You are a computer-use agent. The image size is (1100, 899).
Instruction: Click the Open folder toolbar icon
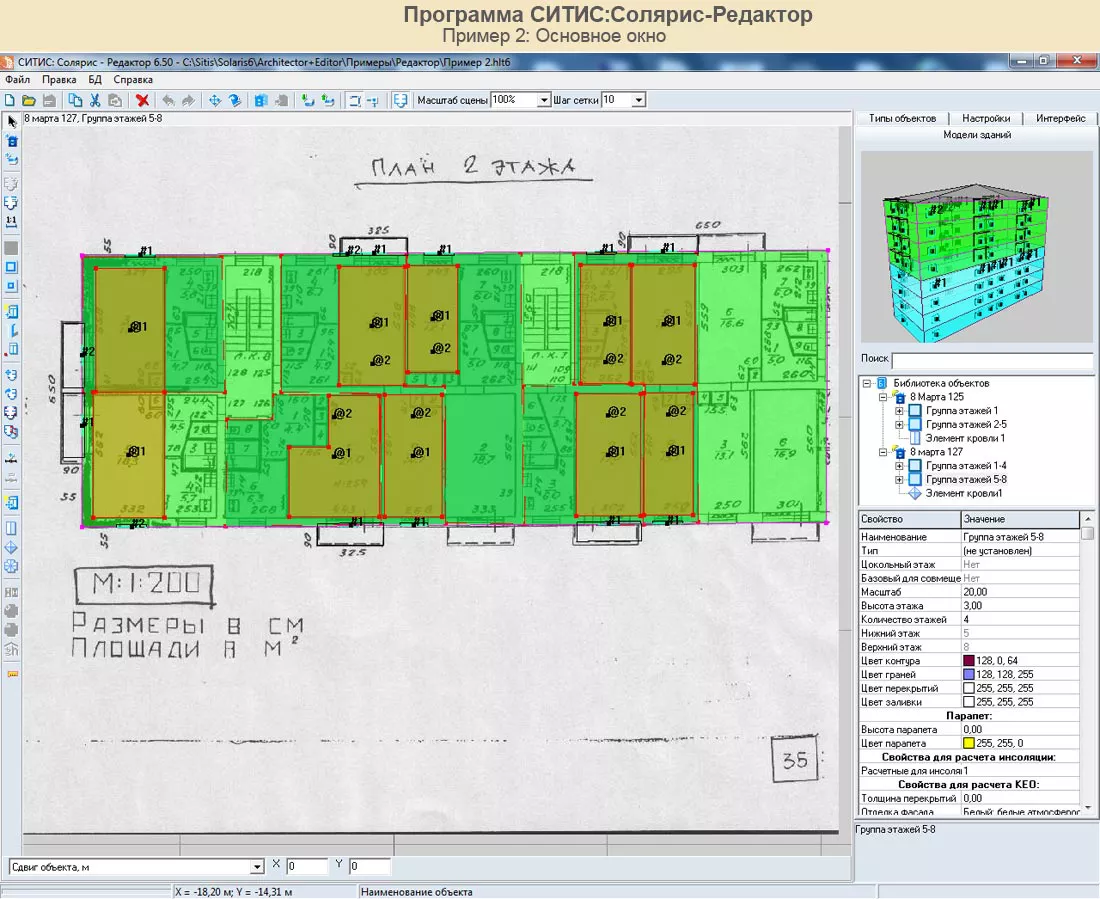(29, 100)
